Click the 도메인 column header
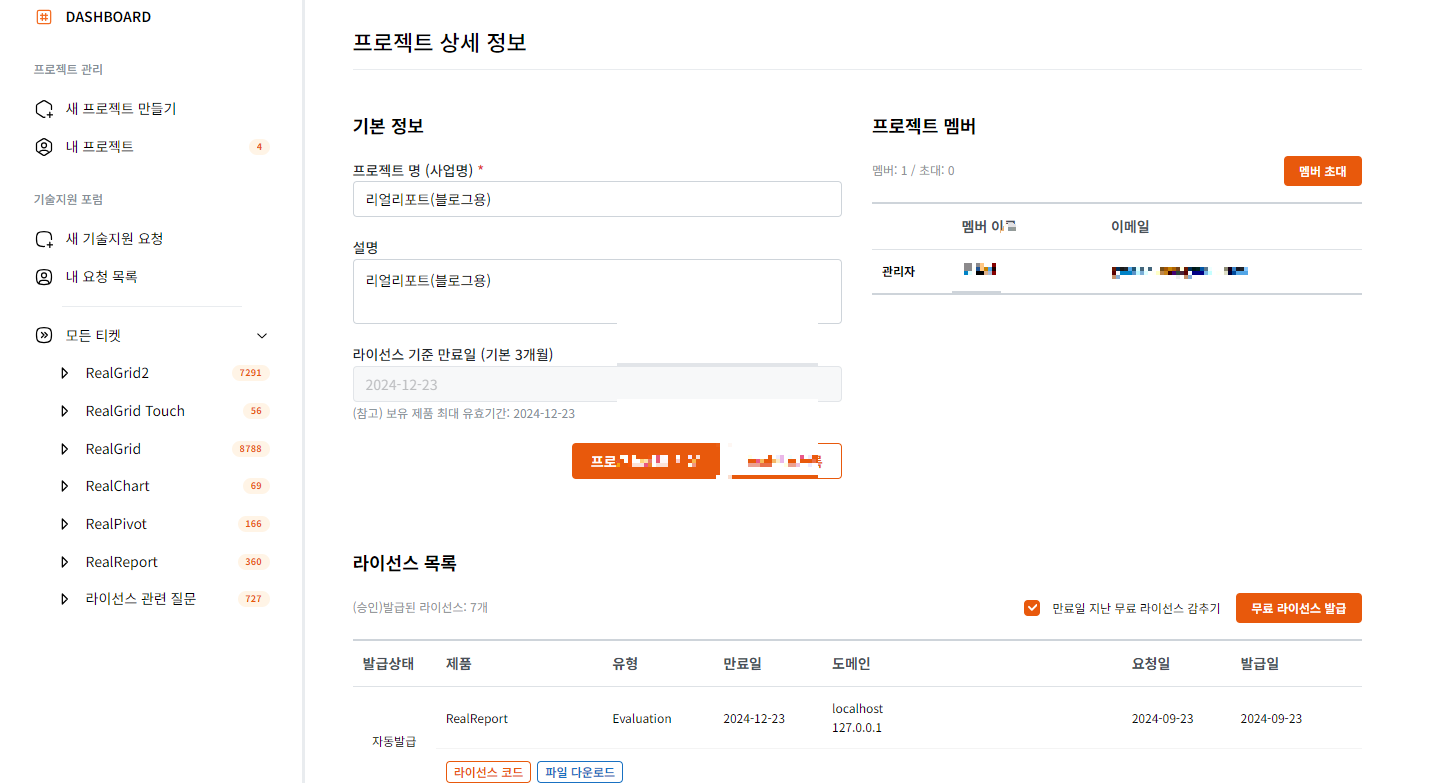This screenshot has width=1435, height=783. coord(851,663)
